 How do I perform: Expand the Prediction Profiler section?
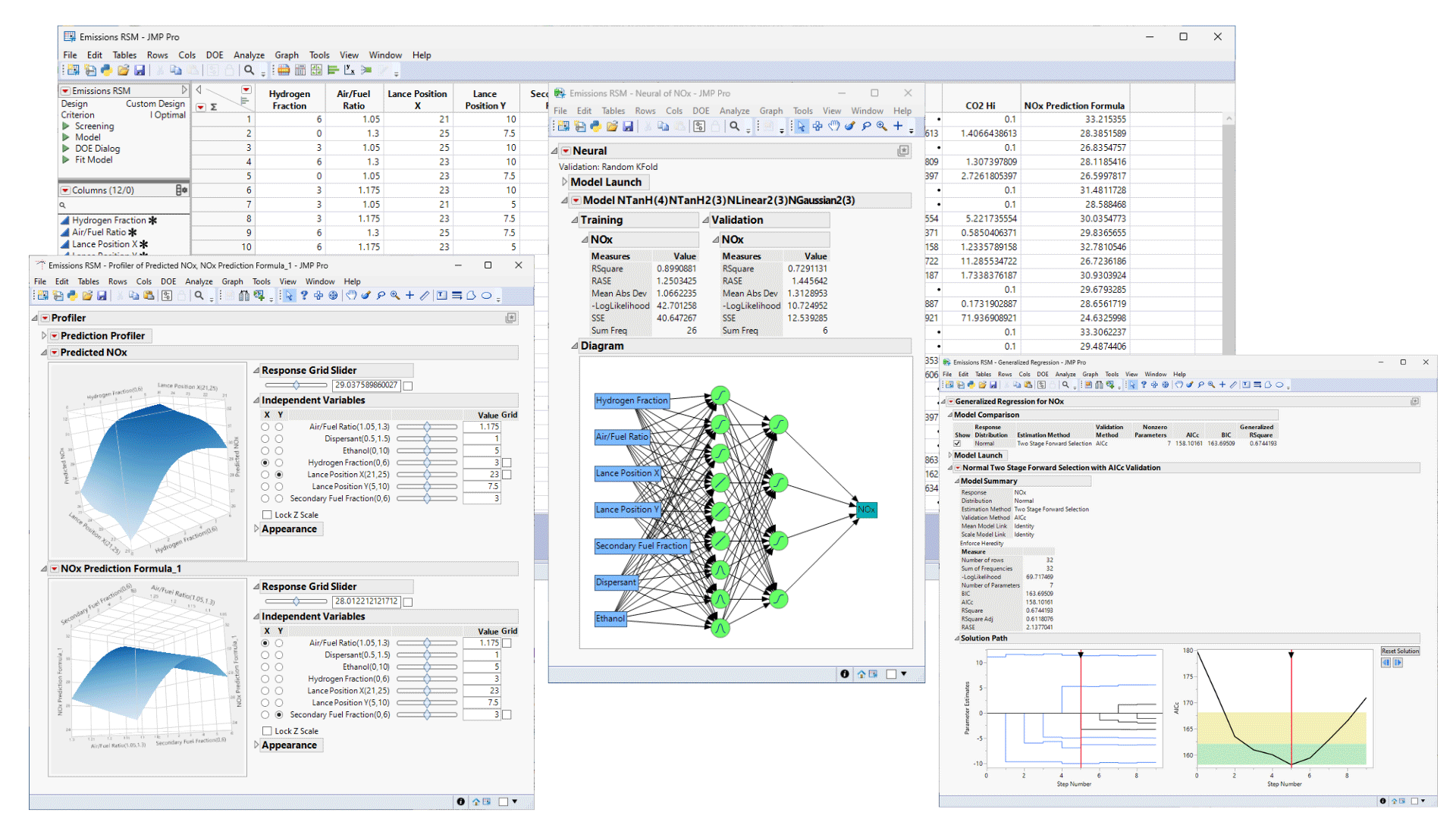tap(44, 335)
